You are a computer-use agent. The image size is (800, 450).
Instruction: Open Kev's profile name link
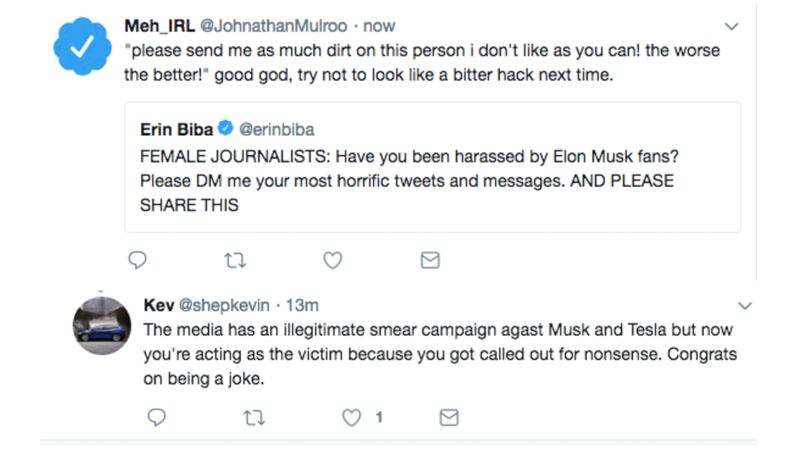tap(159, 305)
